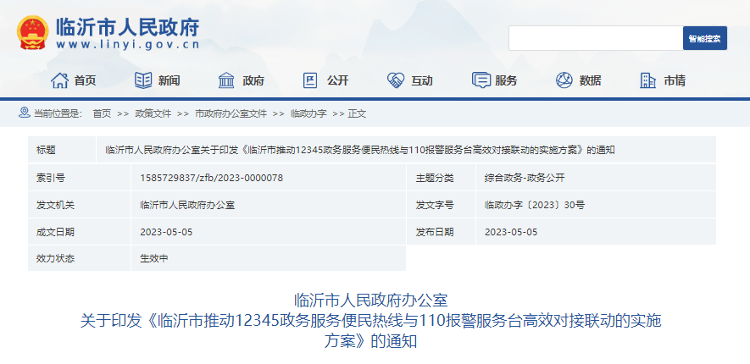
Task: Click the current location pin icon
Action: [x=24, y=113]
